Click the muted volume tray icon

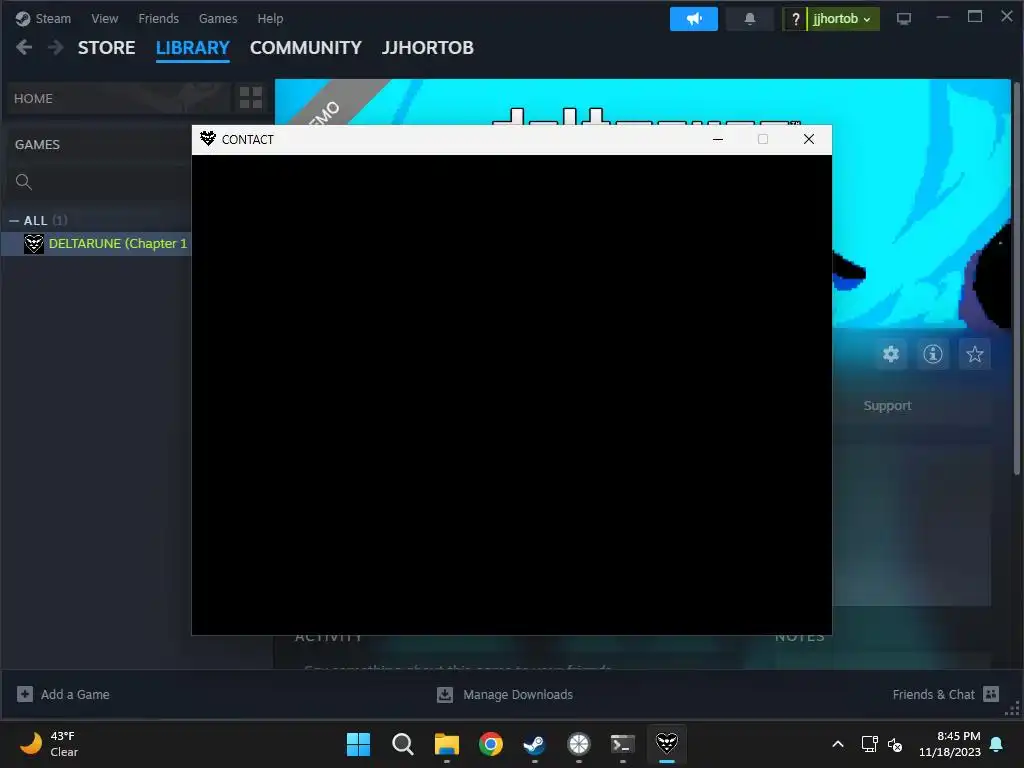point(895,744)
